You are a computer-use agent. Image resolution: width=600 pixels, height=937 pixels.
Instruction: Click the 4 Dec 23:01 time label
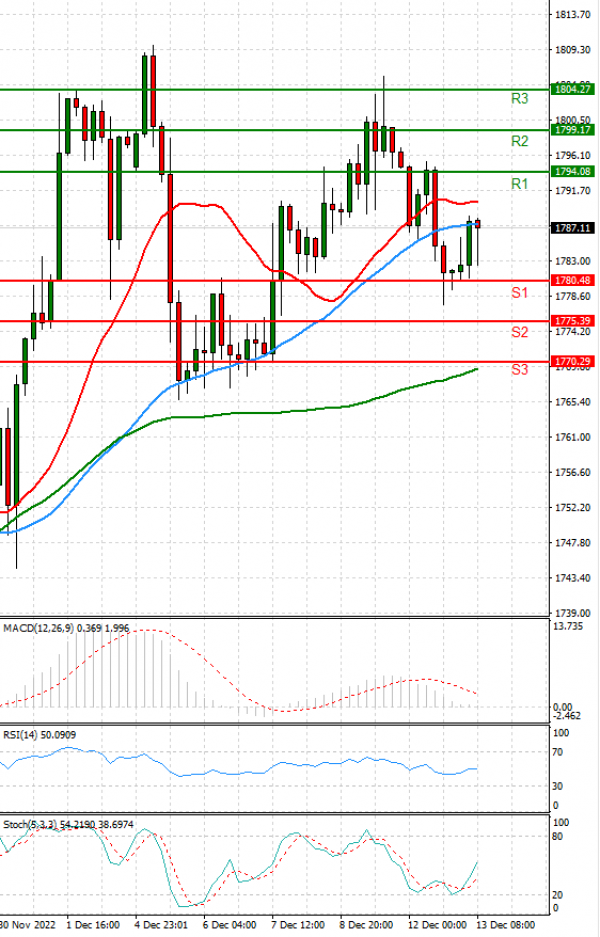click(x=161, y=925)
